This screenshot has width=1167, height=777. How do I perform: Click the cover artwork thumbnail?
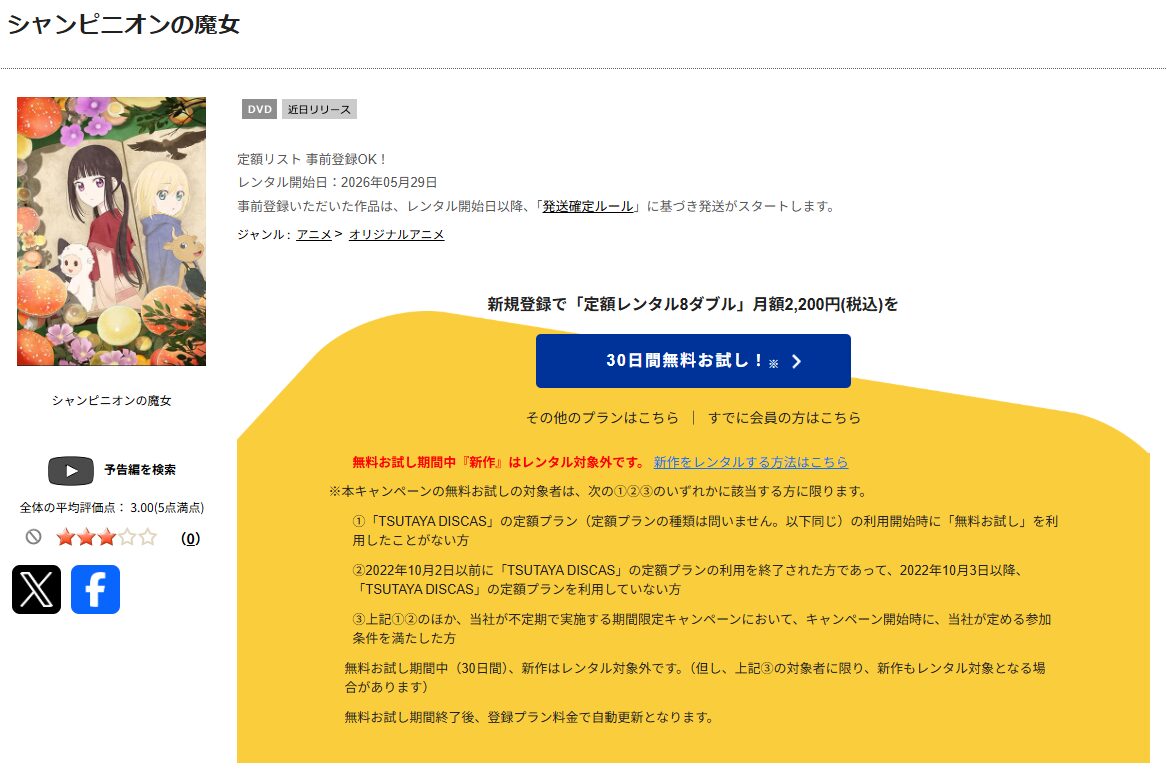(x=110, y=231)
